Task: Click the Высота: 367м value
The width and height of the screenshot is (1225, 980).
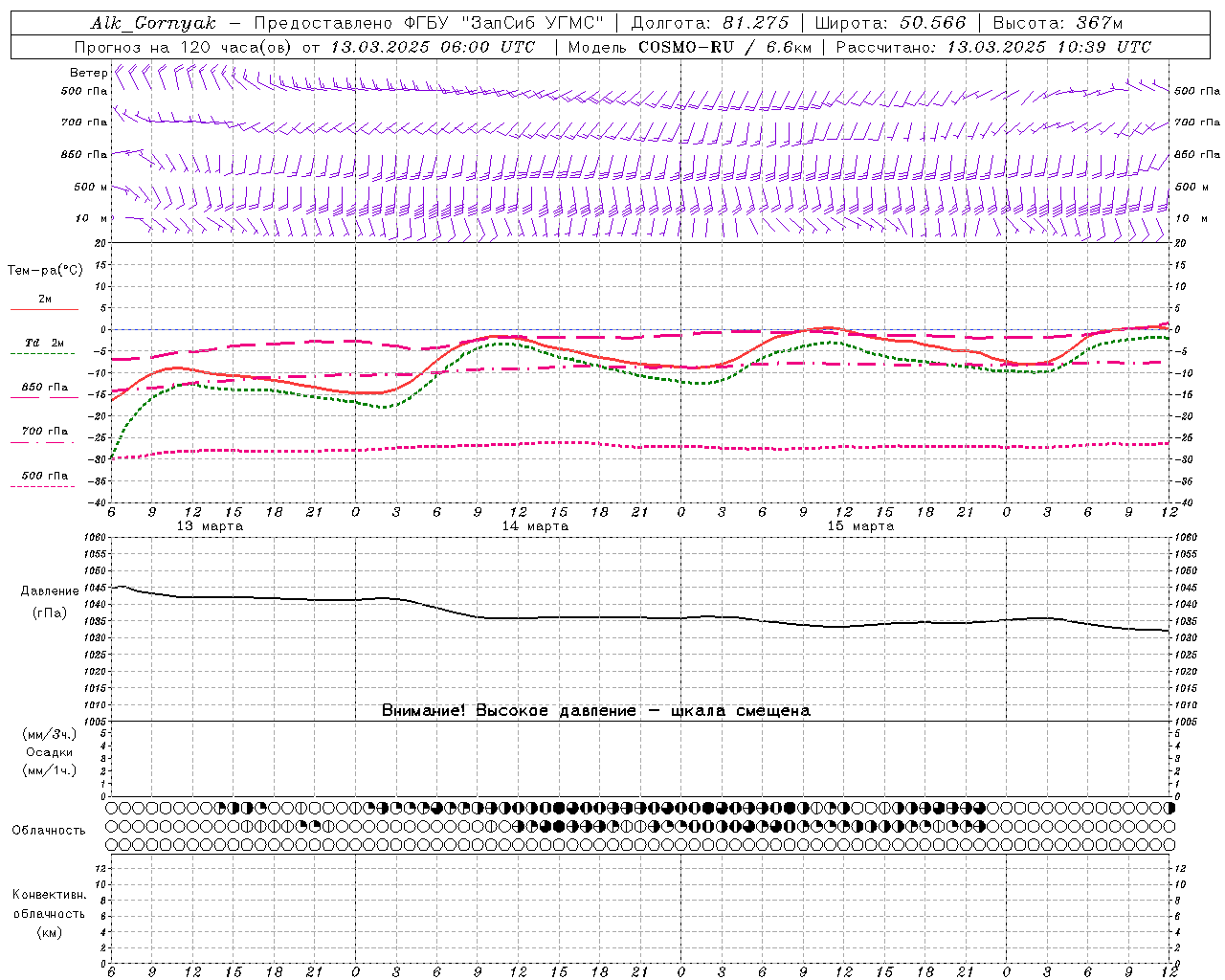Action: coord(1058,23)
